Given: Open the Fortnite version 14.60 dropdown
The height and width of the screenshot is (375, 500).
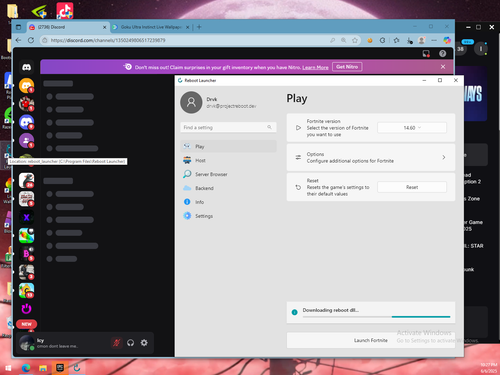Looking at the screenshot, I should [x=412, y=128].
